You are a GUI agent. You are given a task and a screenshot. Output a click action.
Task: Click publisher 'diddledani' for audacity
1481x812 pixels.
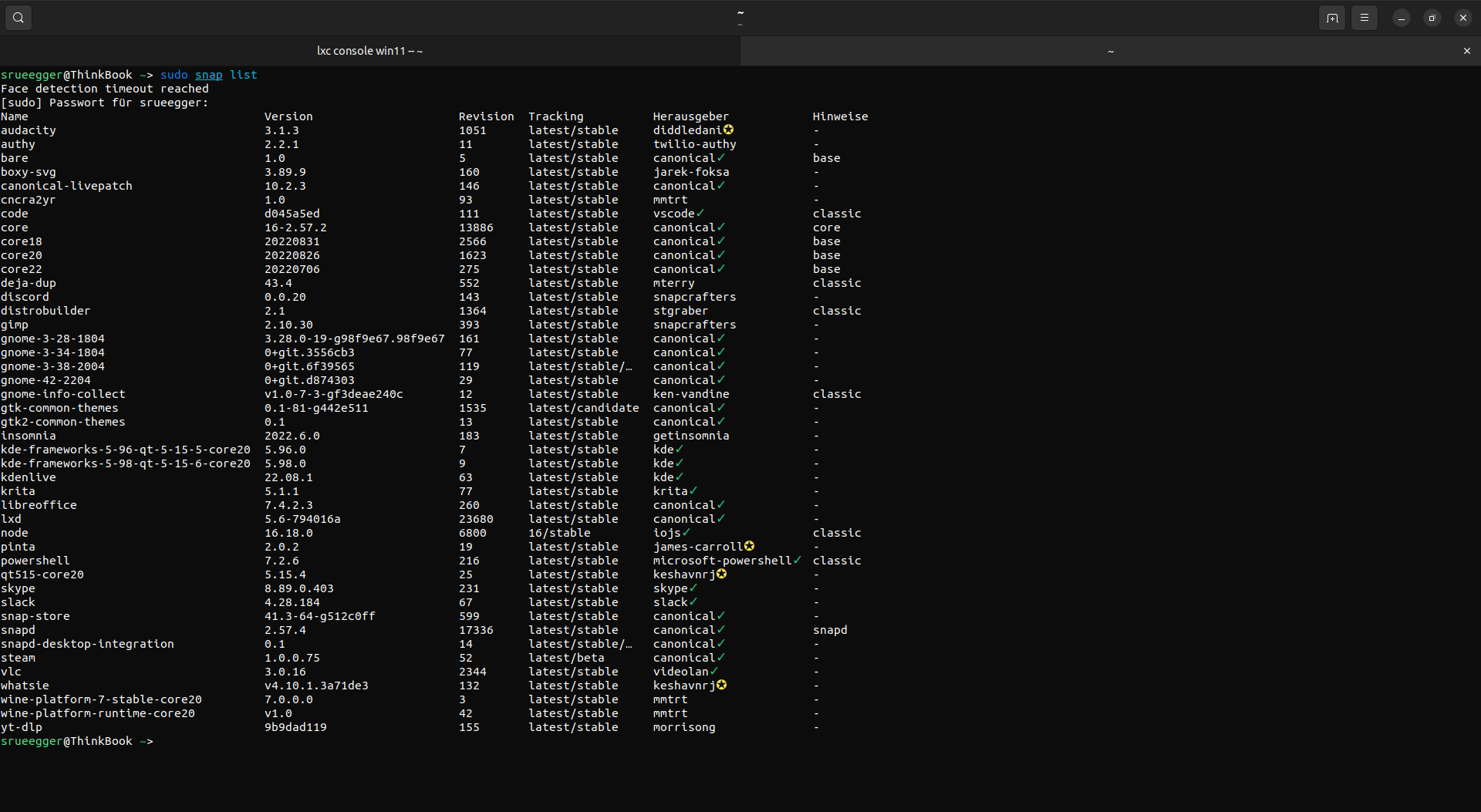[x=688, y=130]
